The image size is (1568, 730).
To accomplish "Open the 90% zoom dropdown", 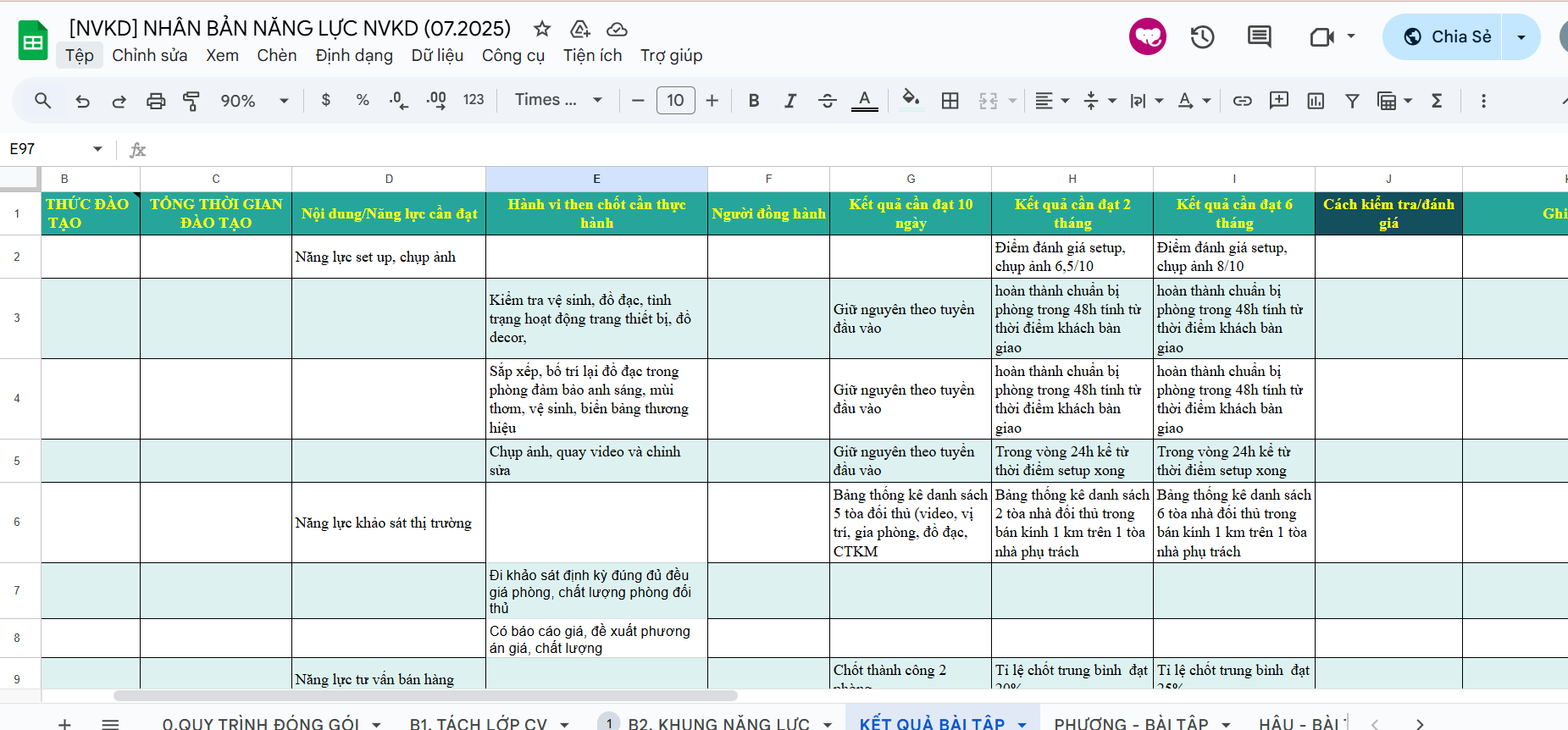I will (254, 101).
